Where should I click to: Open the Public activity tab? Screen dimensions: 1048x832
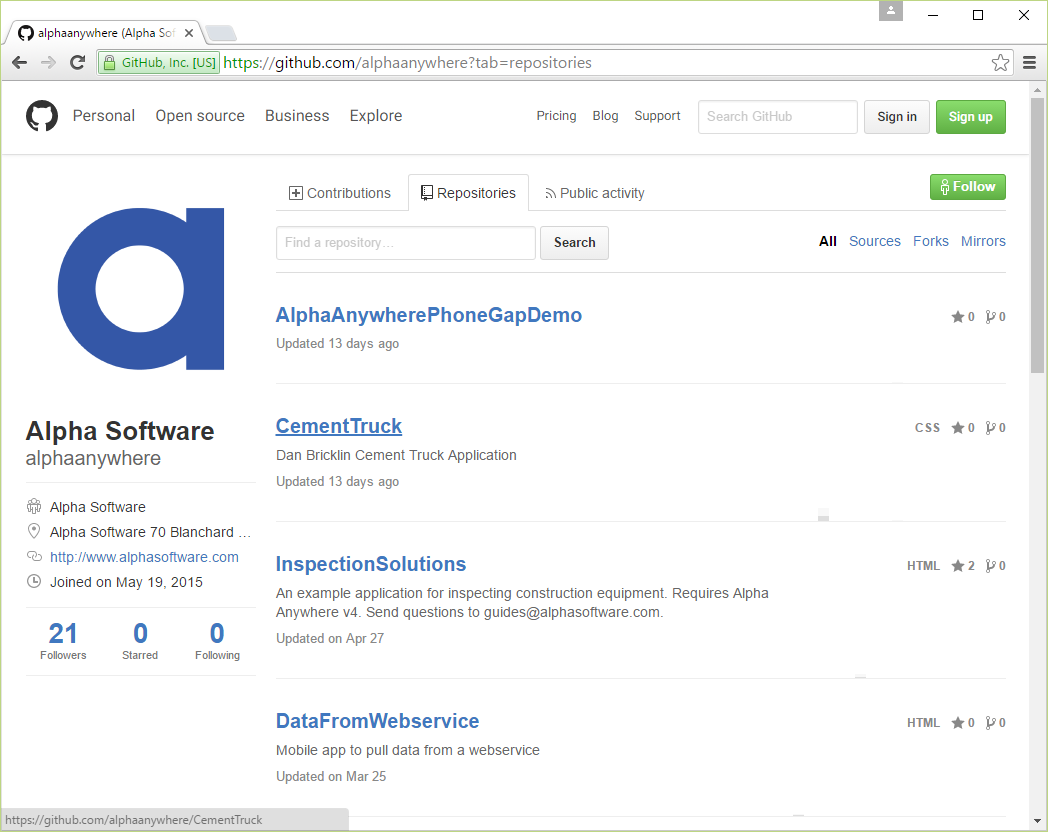[x=595, y=193]
